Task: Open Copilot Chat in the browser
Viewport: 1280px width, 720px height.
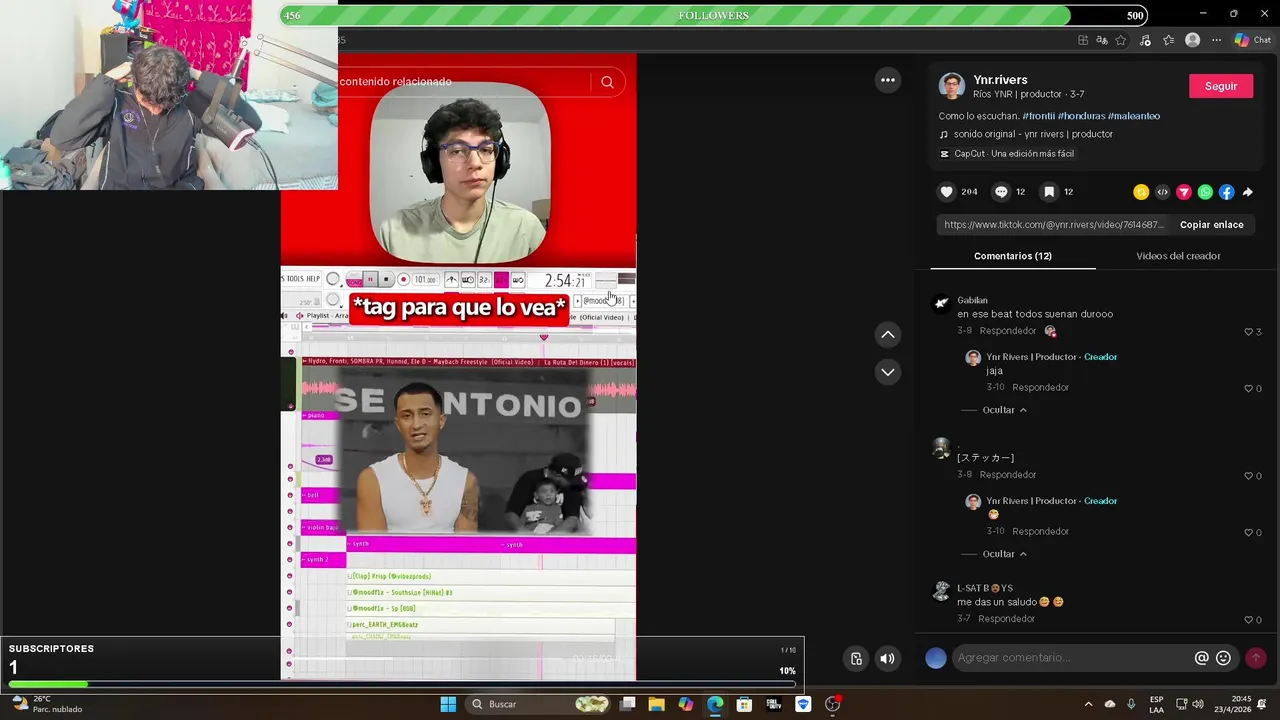Action: 1253,40
